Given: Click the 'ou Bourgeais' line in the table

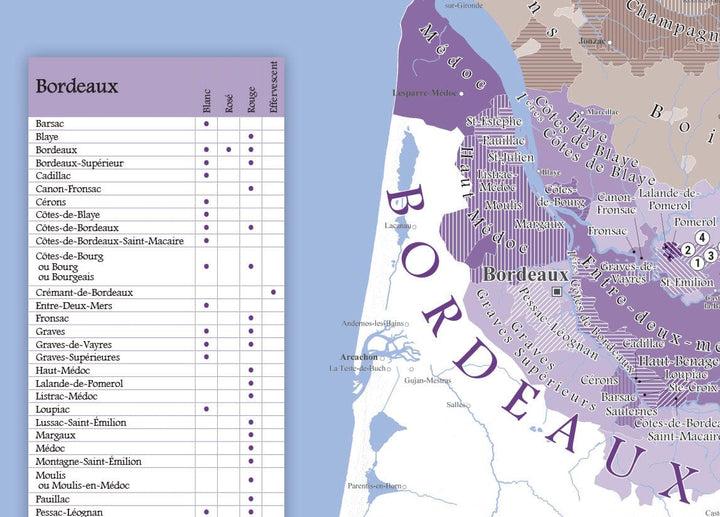Looking at the screenshot, I should [66, 277].
